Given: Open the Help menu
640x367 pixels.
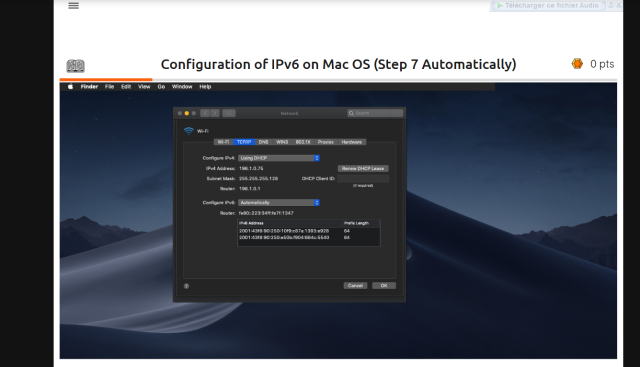Looking at the screenshot, I should tap(205, 87).
